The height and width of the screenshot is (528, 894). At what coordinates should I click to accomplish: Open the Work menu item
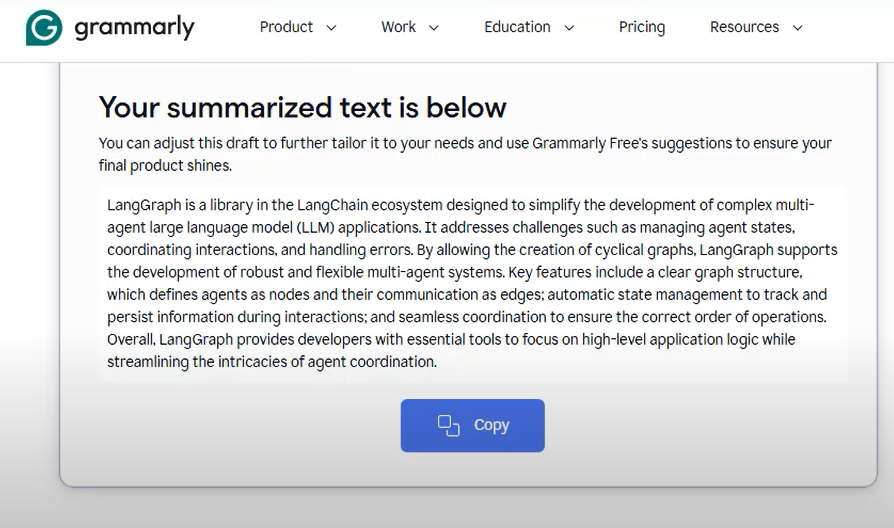[x=399, y=27]
